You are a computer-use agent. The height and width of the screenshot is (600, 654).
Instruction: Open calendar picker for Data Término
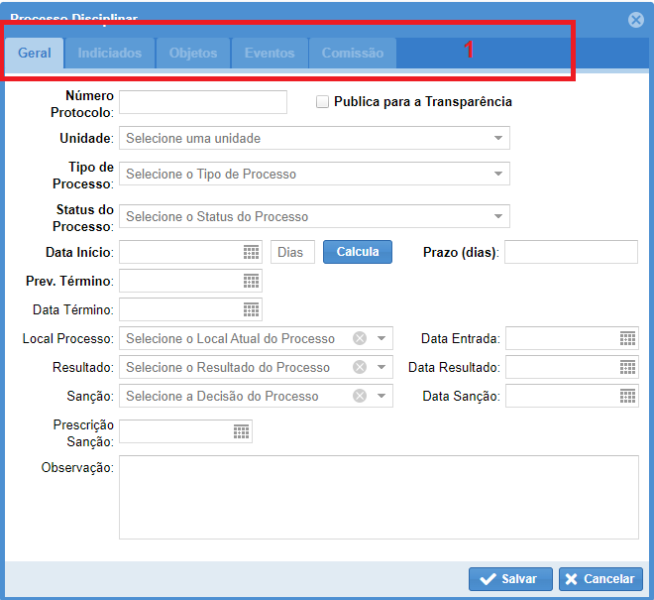(x=251, y=310)
